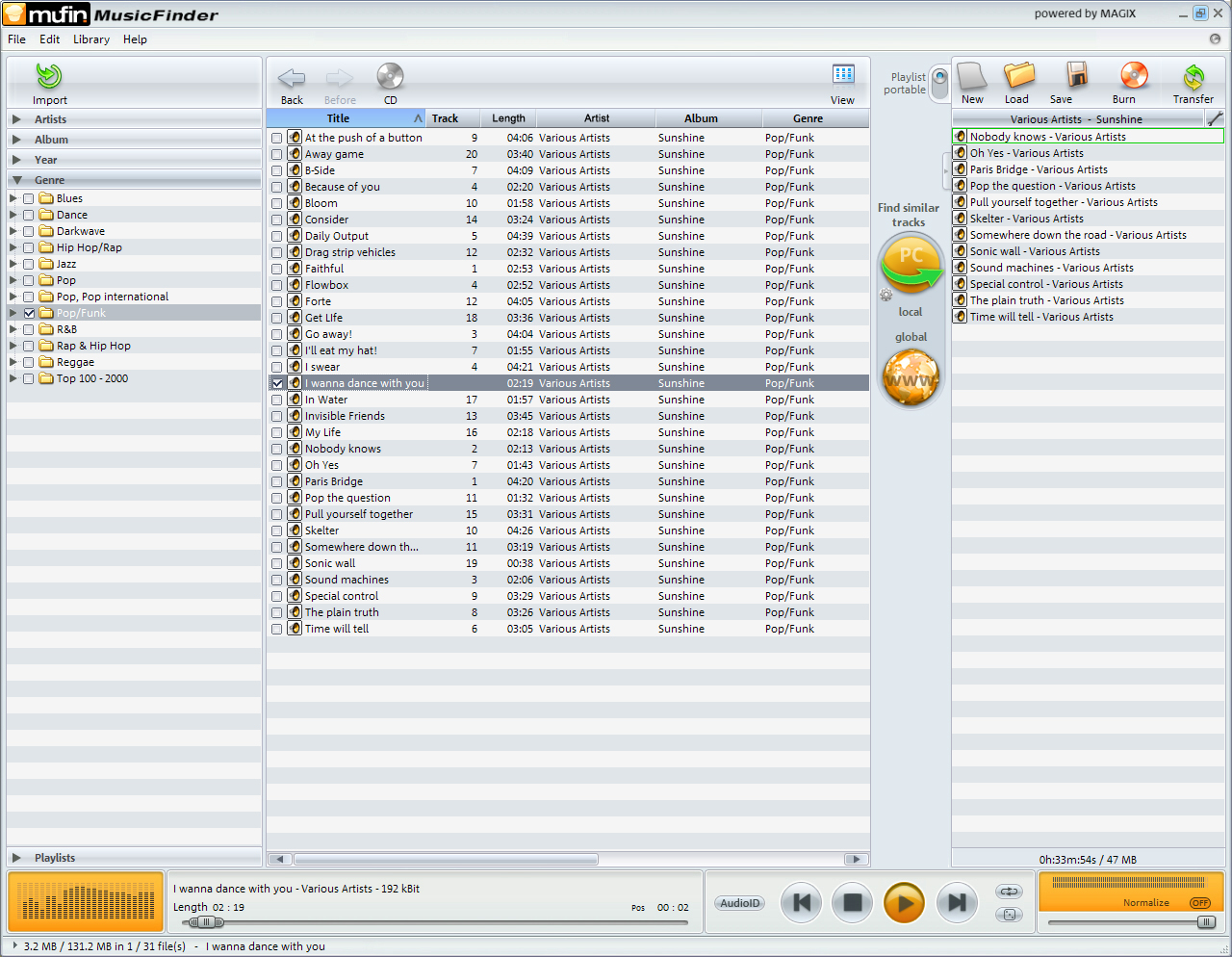1232x957 pixels.
Task: Click the Import icon
Action: click(49, 76)
